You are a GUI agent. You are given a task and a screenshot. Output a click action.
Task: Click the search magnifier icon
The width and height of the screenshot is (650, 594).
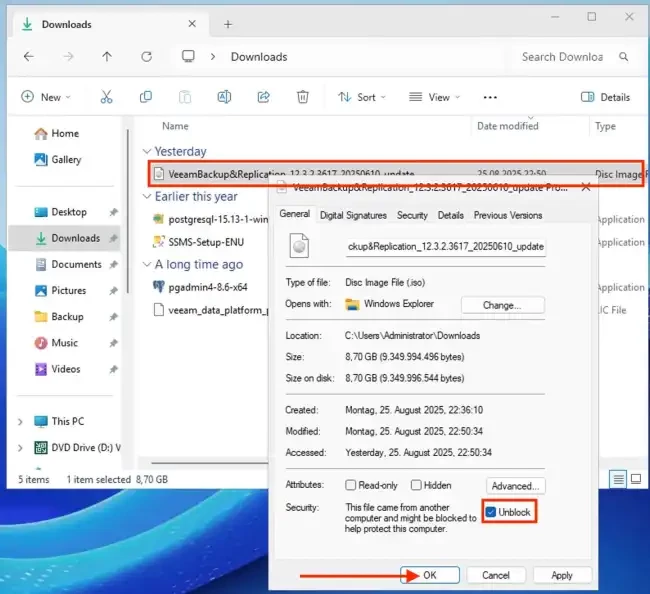[623, 56]
